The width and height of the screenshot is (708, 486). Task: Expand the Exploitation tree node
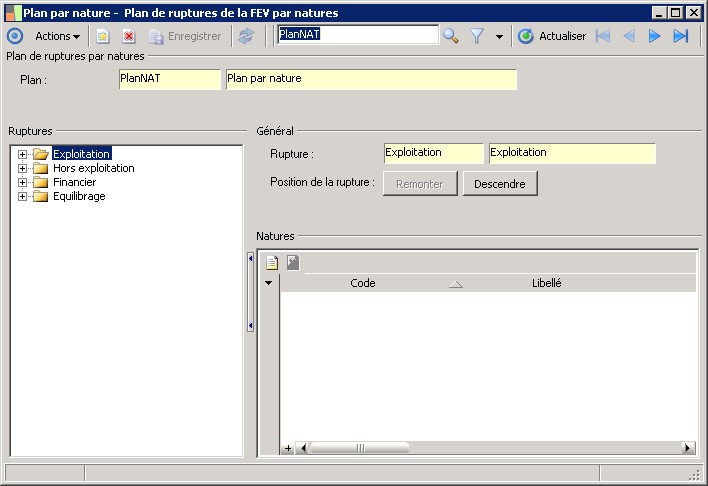22,154
